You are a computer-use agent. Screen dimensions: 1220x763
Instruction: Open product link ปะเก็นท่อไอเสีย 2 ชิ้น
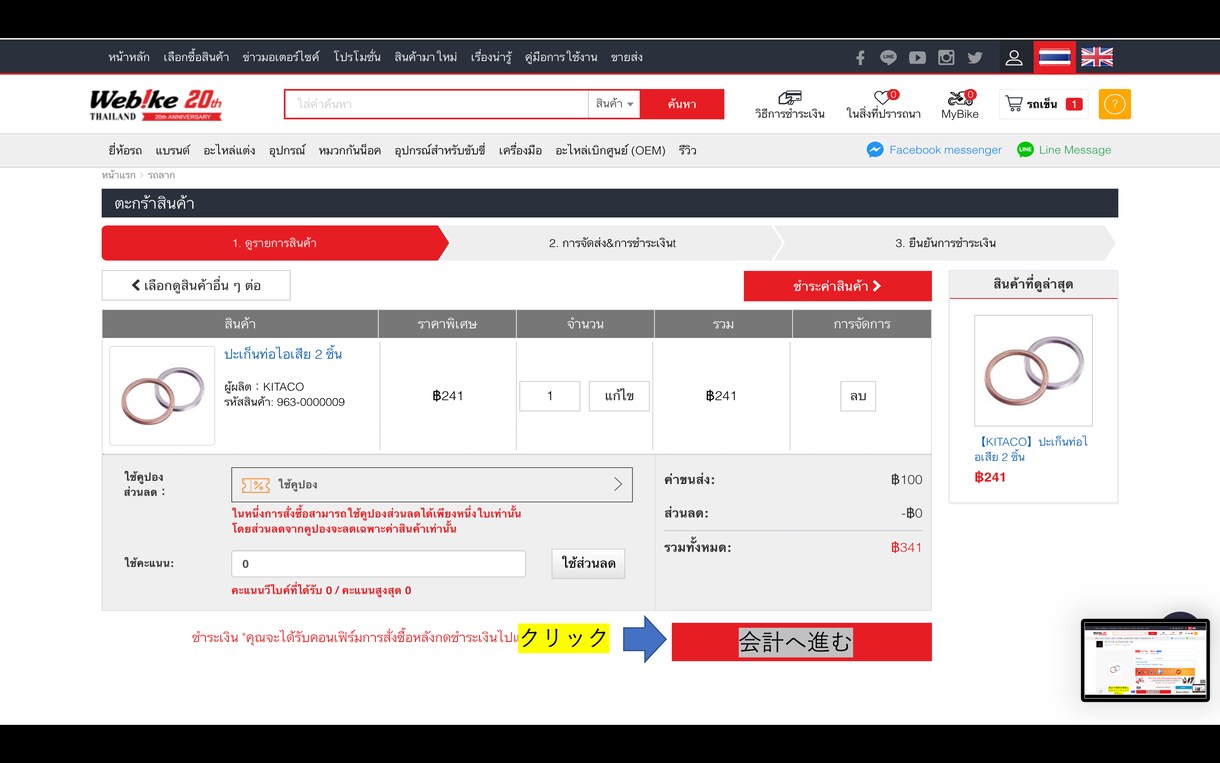[283, 354]
